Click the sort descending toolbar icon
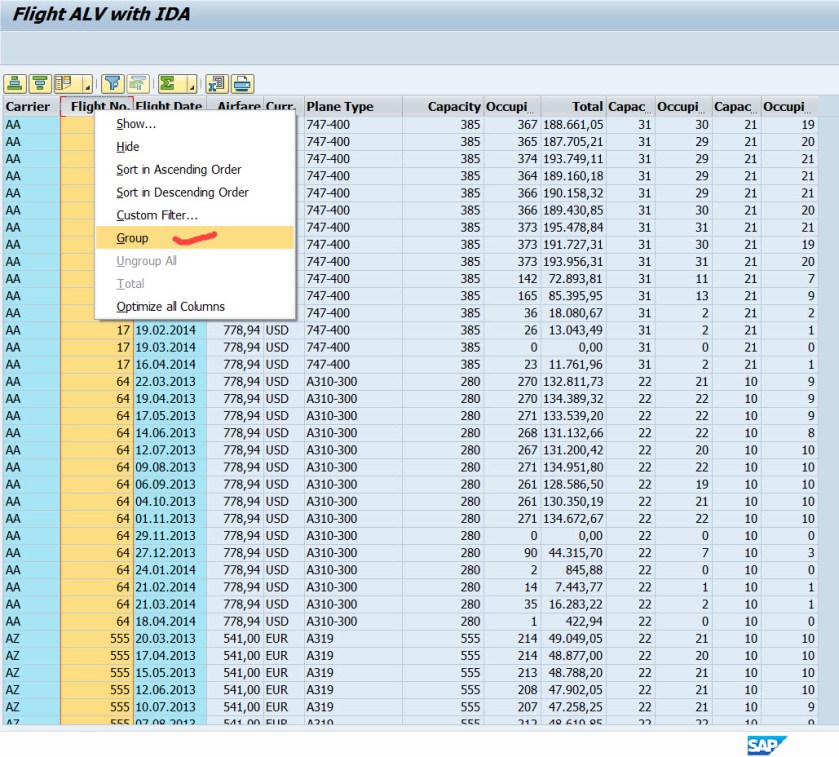 point(39,84)
